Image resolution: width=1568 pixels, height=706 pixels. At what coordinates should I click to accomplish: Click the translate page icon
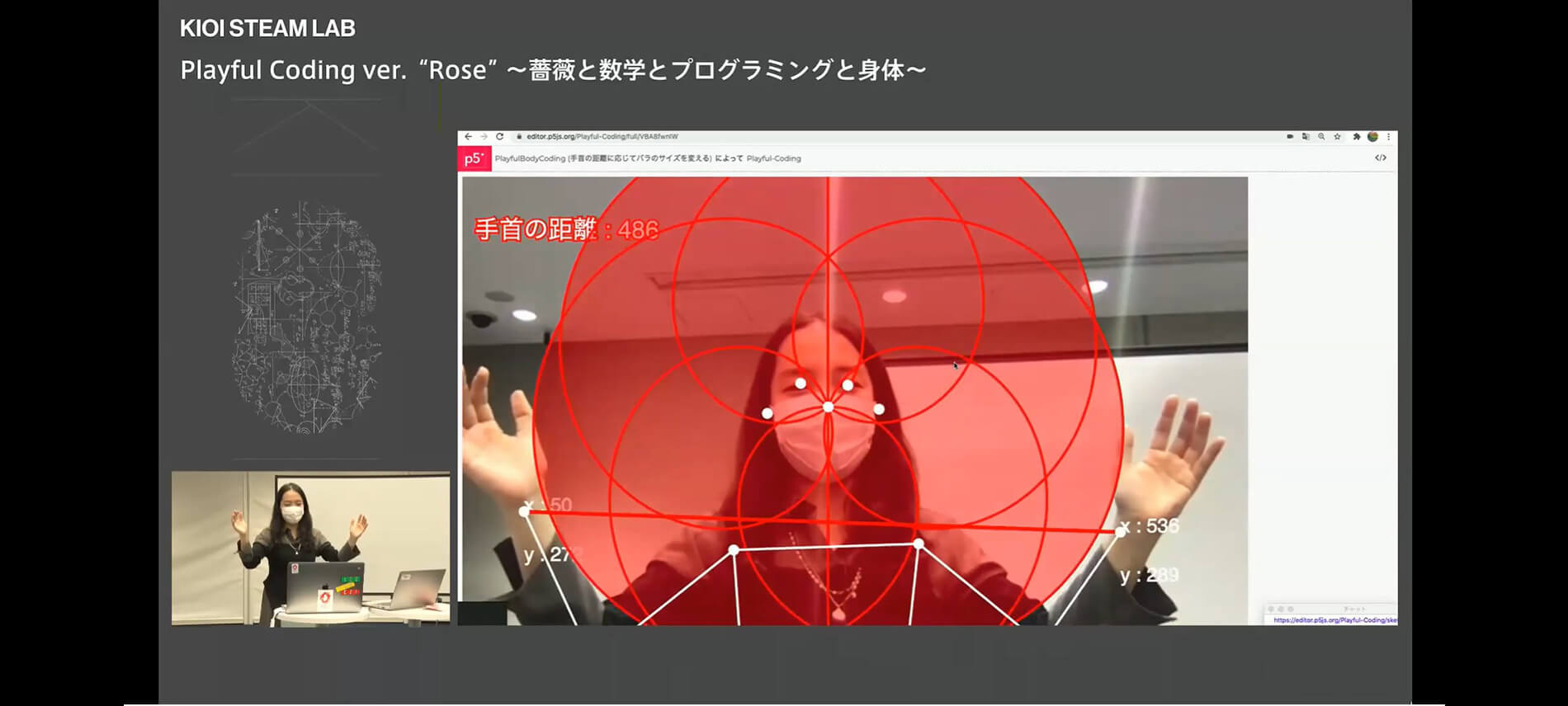(x=1306, y=137)
